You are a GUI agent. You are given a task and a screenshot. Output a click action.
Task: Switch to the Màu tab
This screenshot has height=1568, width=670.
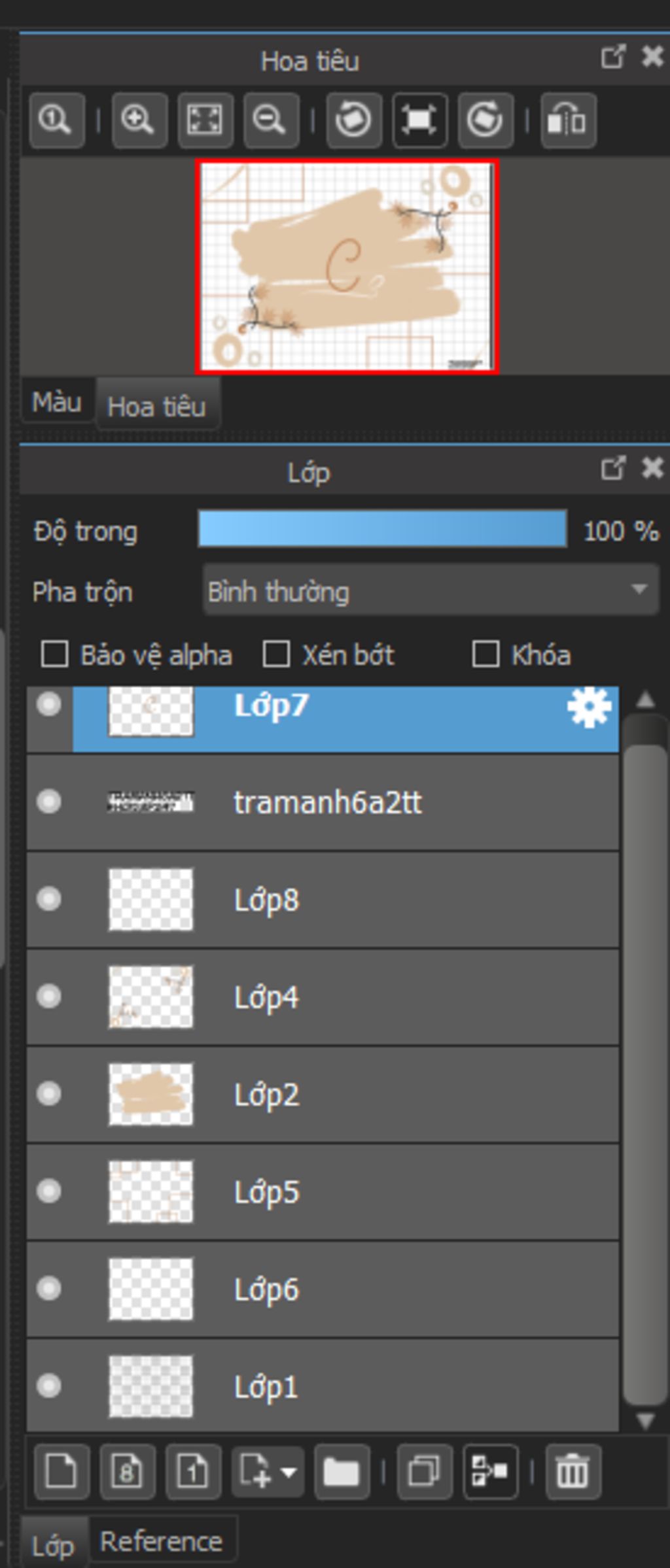(x=57, y=402)
